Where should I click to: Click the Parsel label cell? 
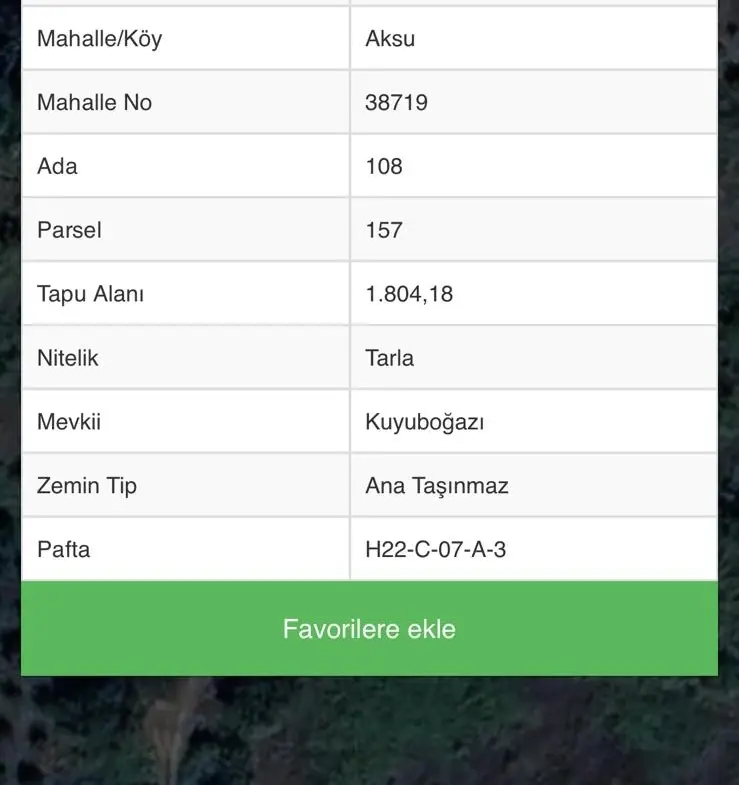click(x=186, y=230)
